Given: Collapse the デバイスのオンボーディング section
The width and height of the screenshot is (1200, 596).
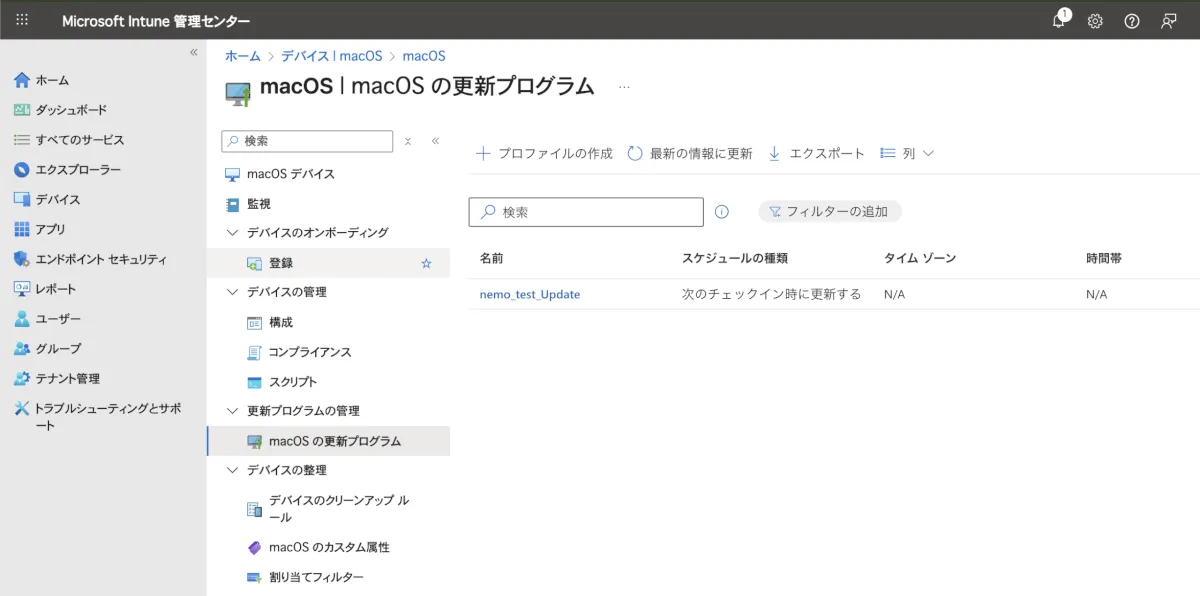Looking at the screenshot, I should tap(233, 233).
